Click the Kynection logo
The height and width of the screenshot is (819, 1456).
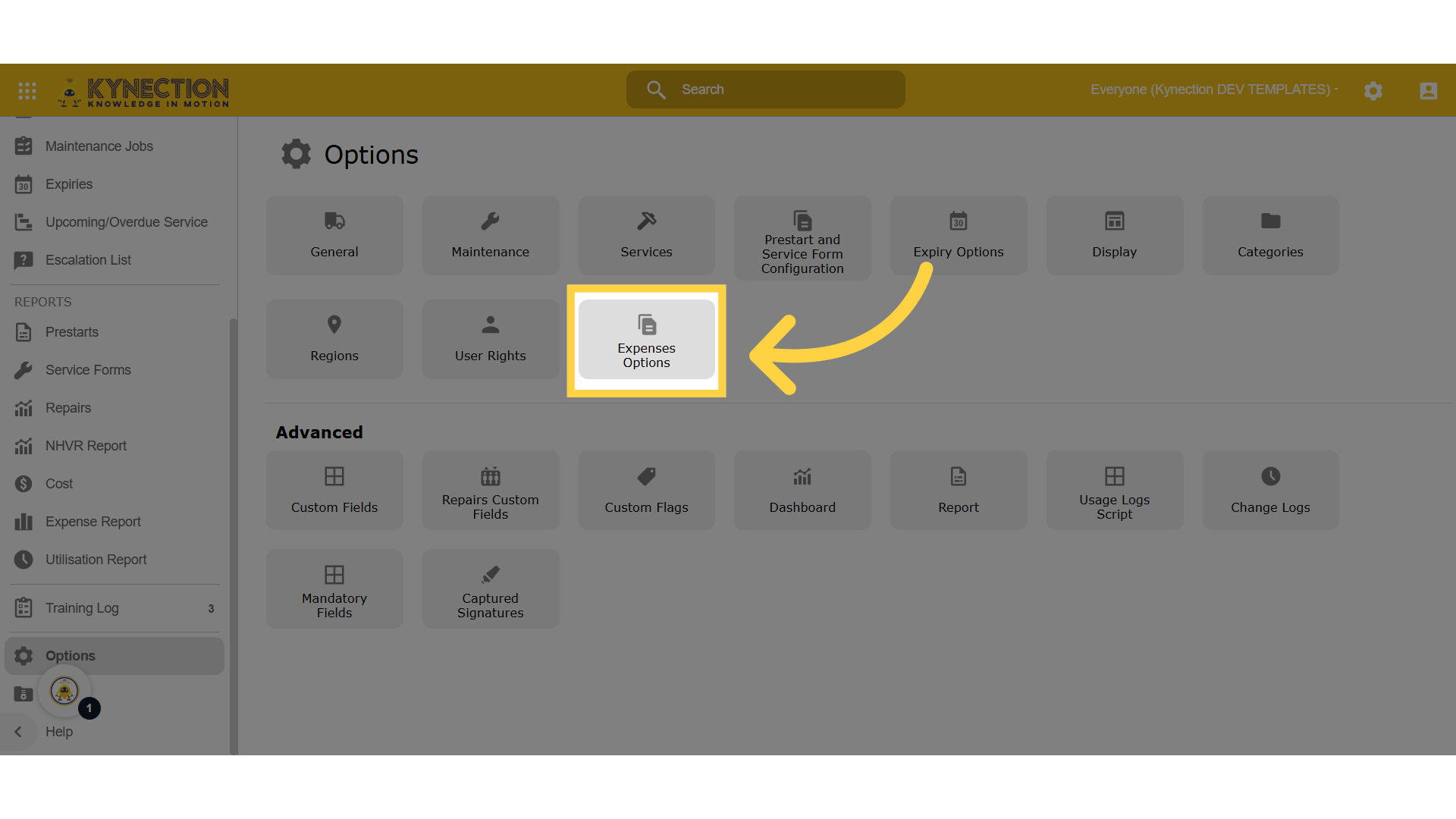(x=143, y=91)
